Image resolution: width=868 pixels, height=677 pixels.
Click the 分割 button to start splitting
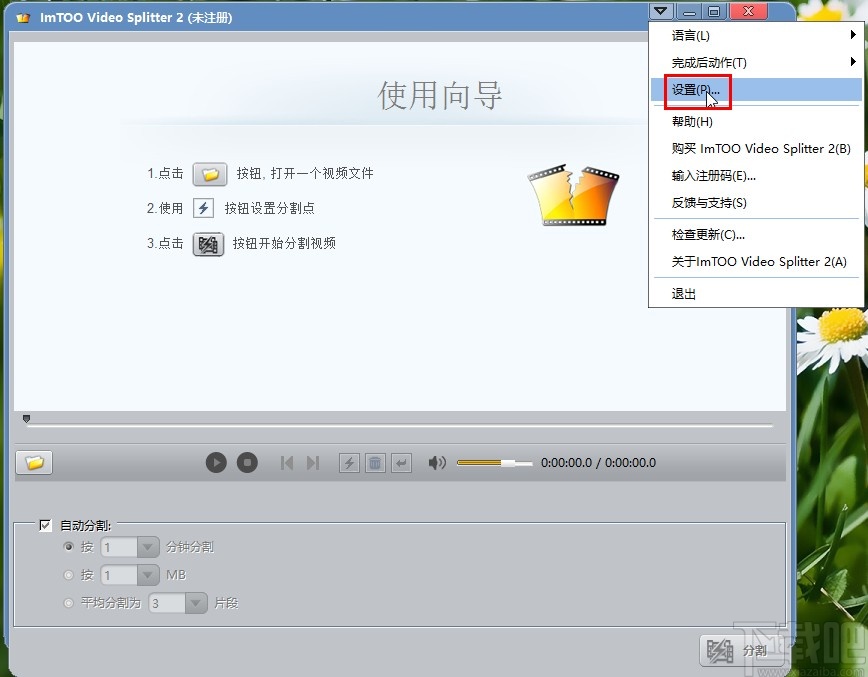click(x=742, y=650)
